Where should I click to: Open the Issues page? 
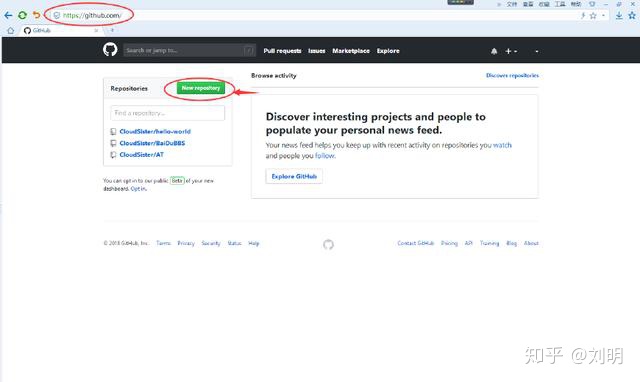pyautogui.click(x=316, y=51)
